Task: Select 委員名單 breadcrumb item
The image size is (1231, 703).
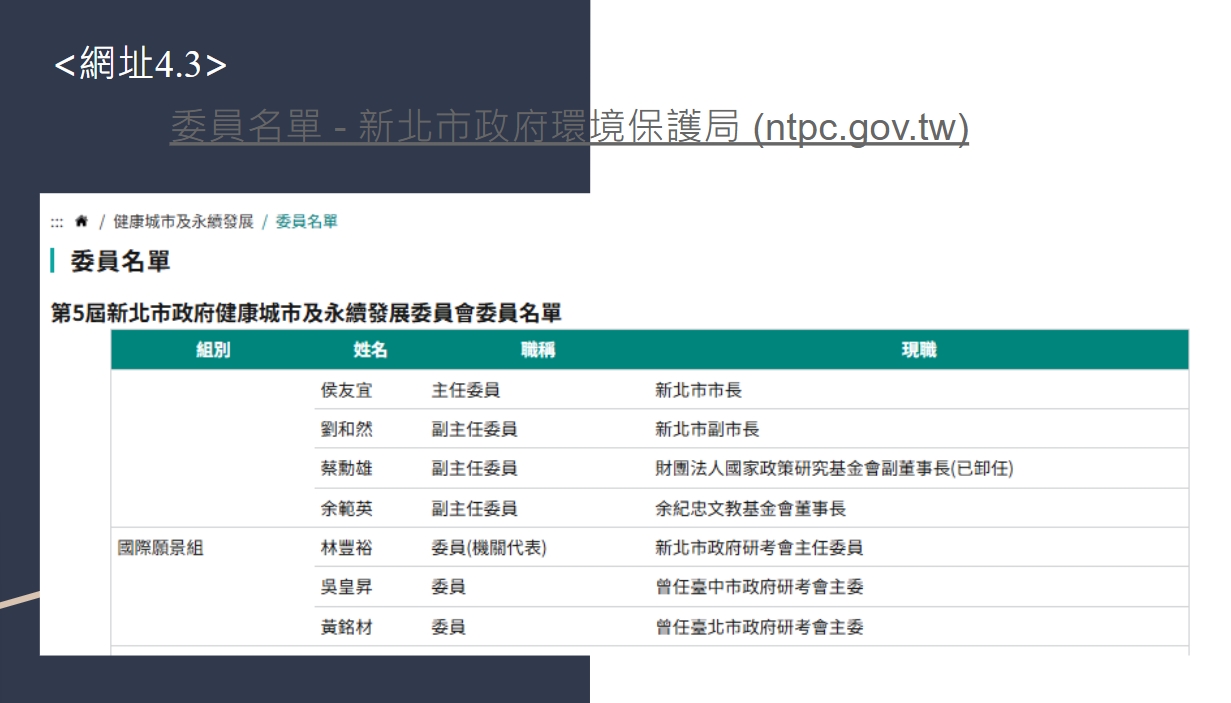Action: point(307,221)
